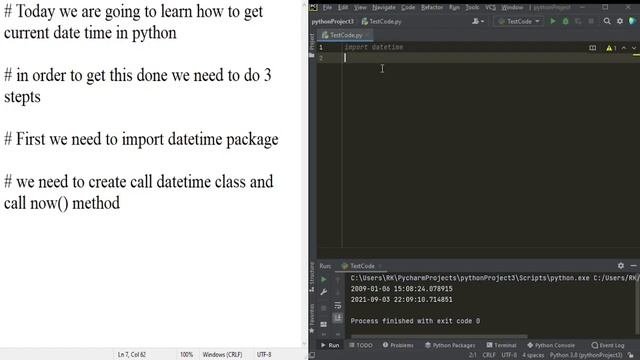This screenshot has width=640, height=360.
Task: Open the TODO tool window
Action: pyautogui.click(x=361, y=345)
